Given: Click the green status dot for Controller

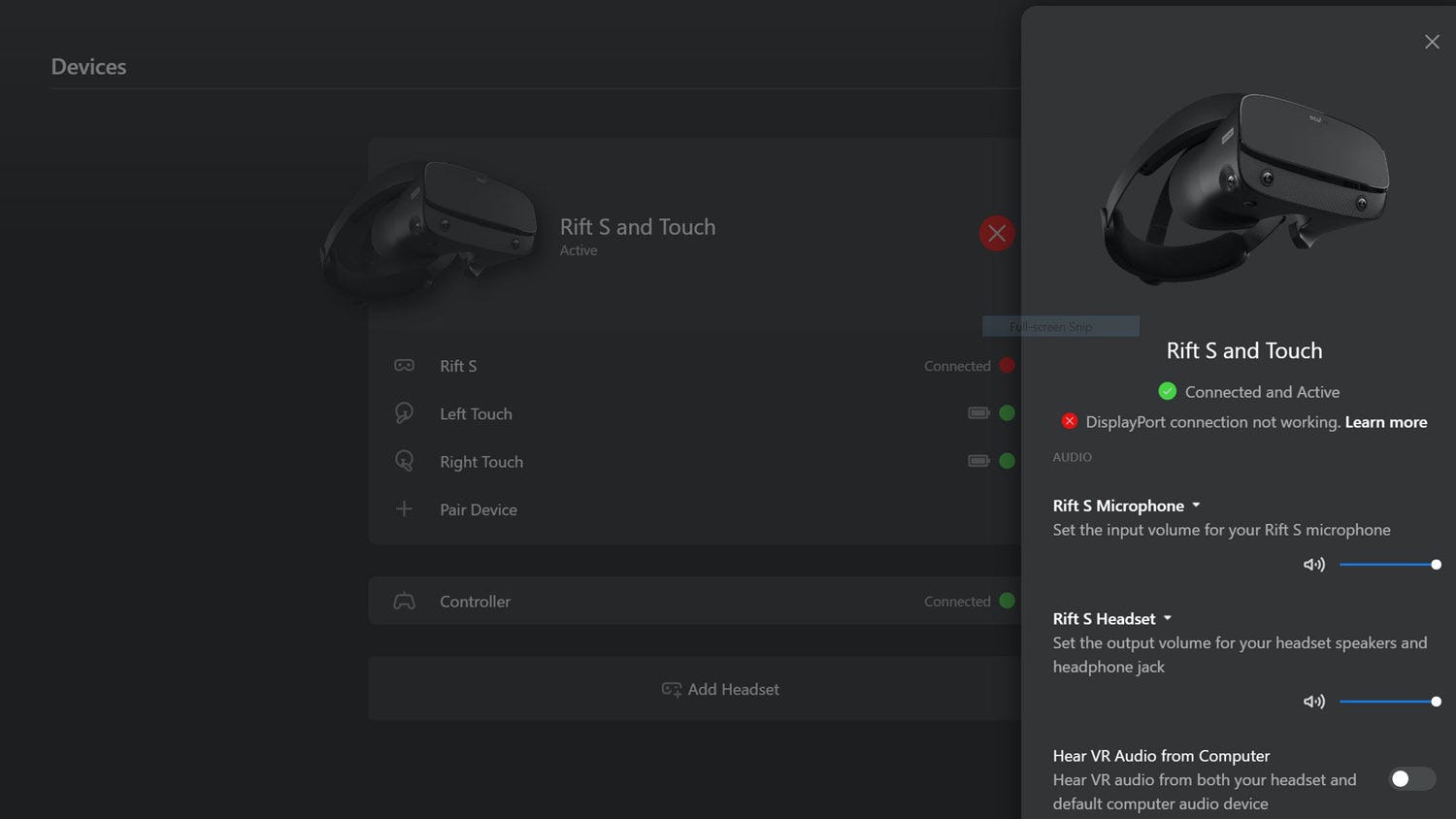Looking at the screenshot, I should coord(1007,601).
